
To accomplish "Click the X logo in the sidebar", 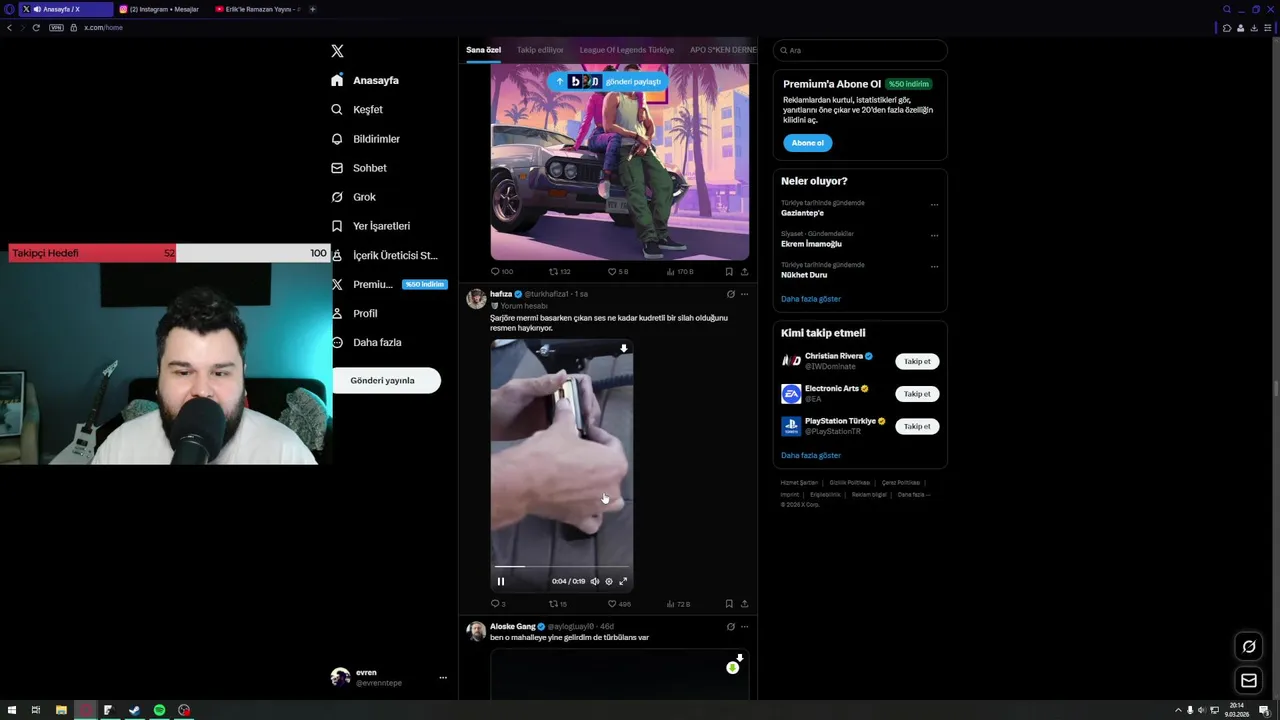I will pyautogui.click(x=337, y=51).
